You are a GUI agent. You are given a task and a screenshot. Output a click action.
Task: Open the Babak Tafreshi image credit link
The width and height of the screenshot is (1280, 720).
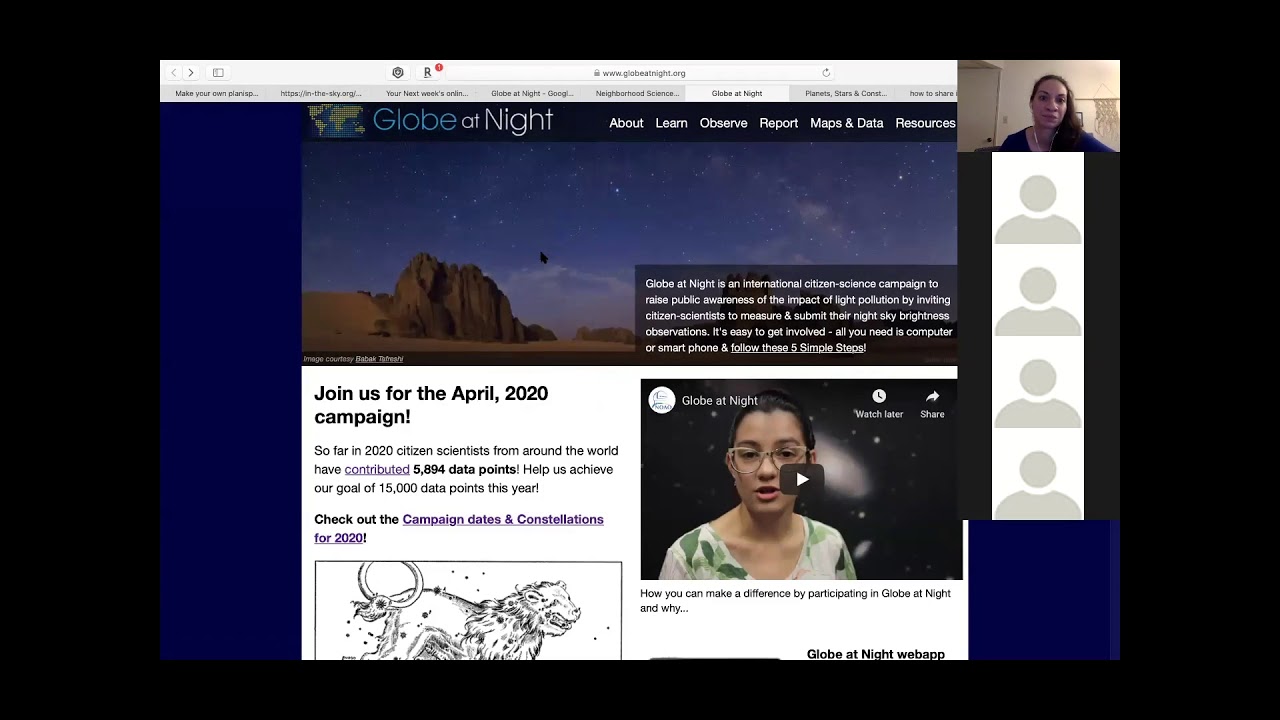click(379, 359)
